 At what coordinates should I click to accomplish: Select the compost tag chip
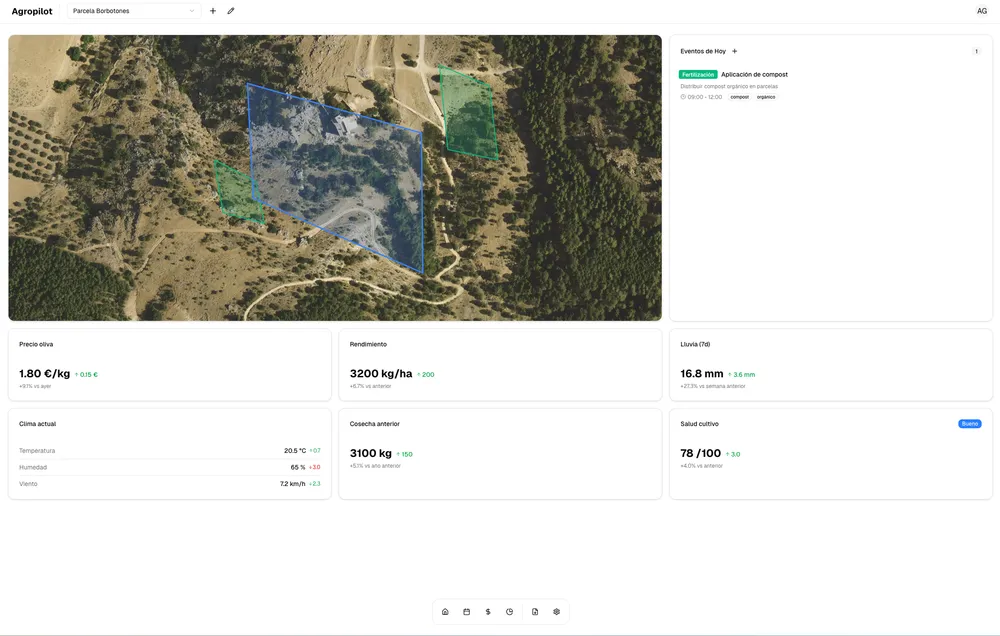click(740, 96)
